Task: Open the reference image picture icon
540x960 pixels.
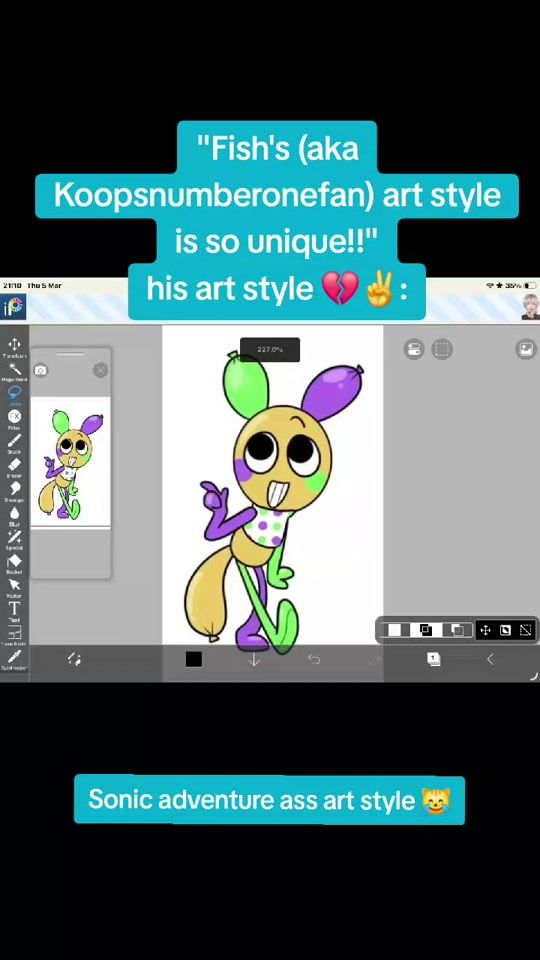Action: (x=525, y=349)
